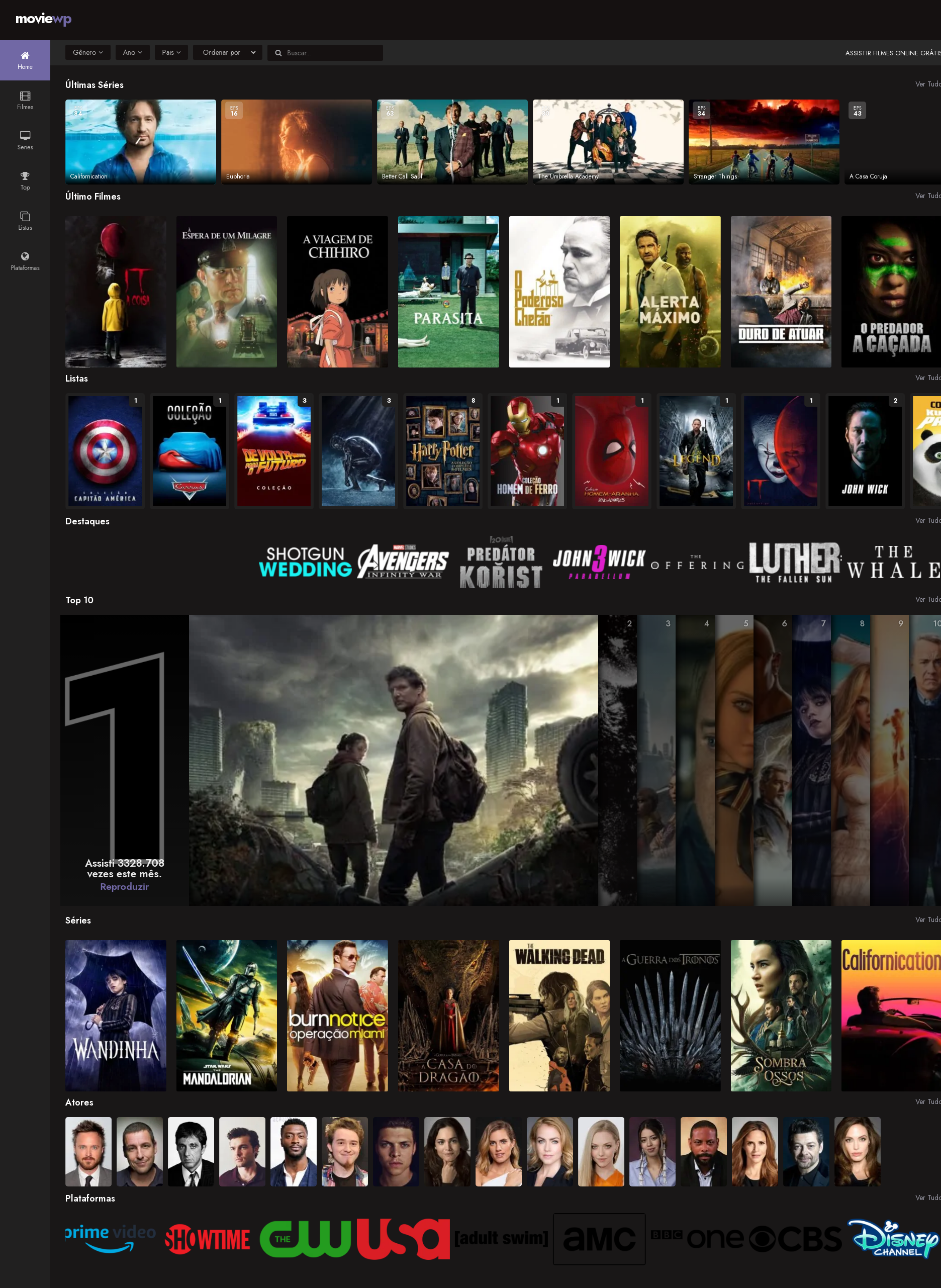Click Ver Tudo for Séries section

928,919
